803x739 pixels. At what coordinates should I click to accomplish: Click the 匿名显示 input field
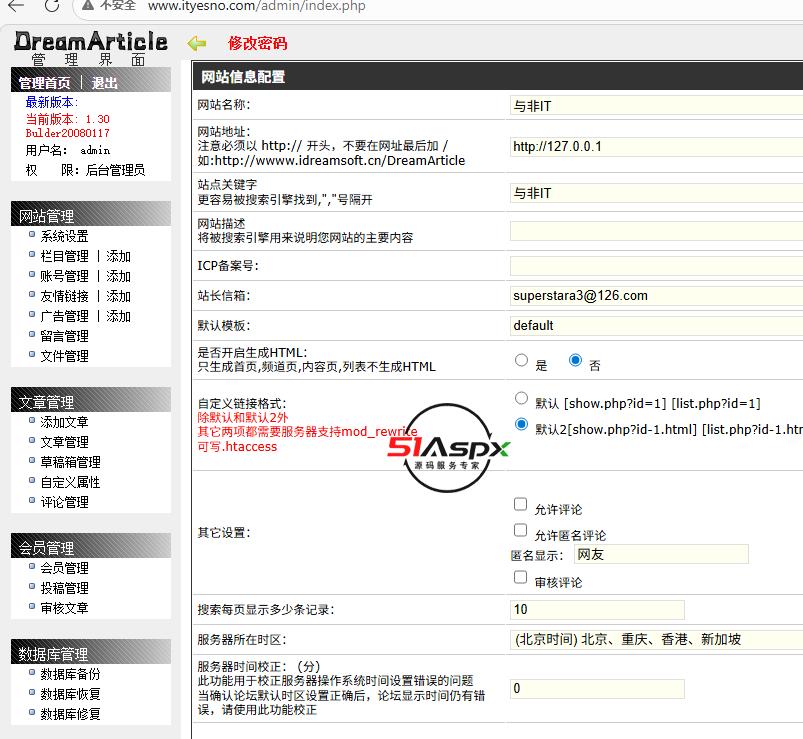661,554
